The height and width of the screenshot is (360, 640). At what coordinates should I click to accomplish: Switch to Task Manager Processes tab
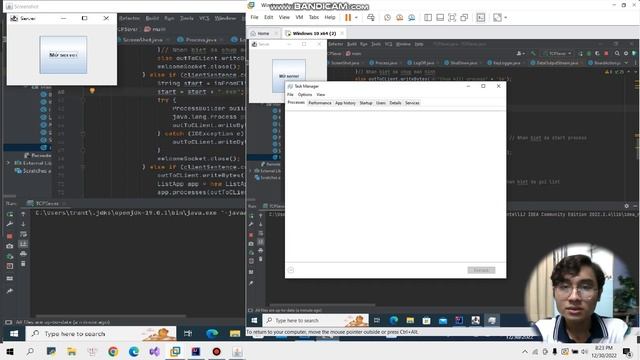pos(296,102)
